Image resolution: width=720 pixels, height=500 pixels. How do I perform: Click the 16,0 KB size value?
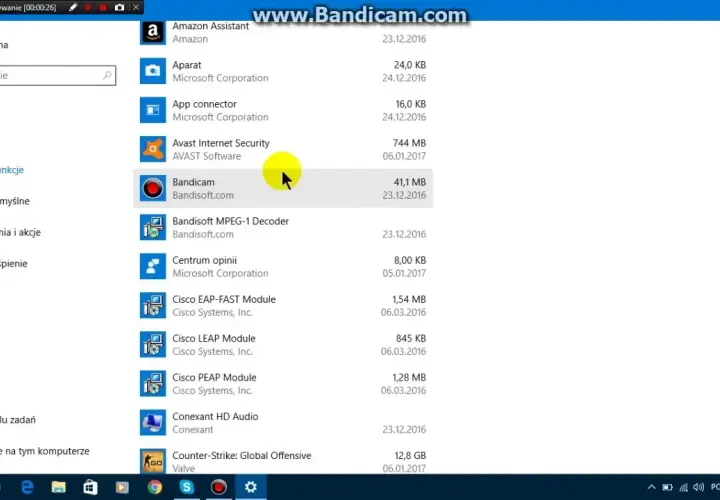coord(411,104)
